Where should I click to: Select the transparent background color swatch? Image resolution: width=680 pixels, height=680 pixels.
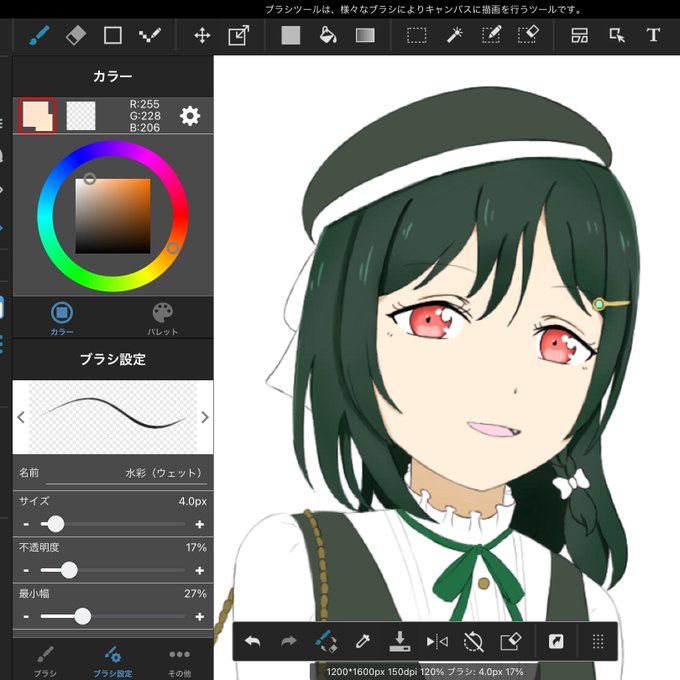(81, 116)
